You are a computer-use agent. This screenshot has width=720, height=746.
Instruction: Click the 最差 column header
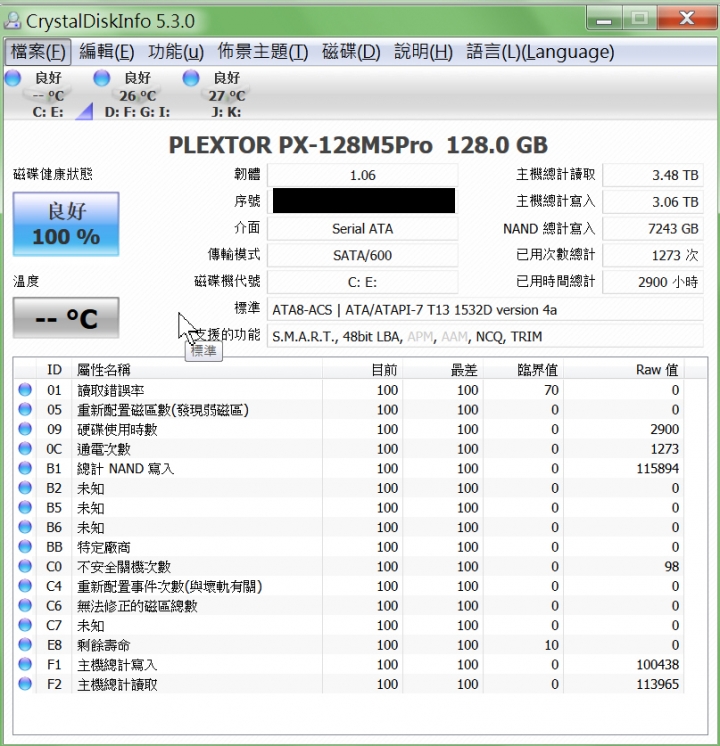(444, 370)
